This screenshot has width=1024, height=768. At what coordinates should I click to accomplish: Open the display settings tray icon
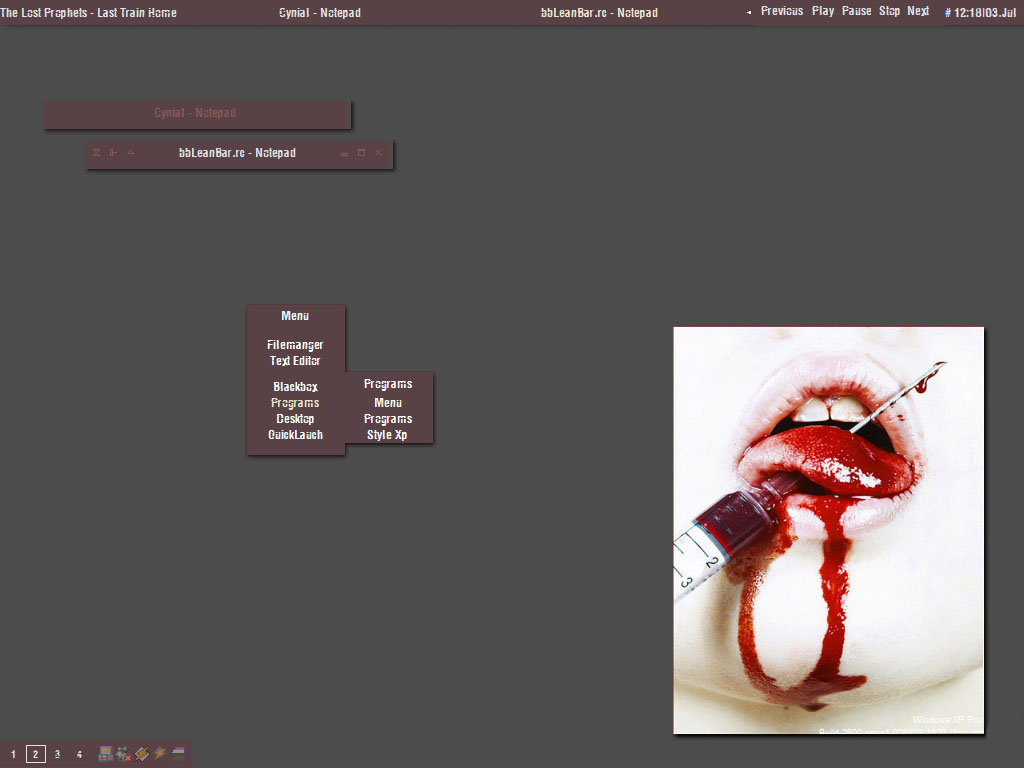105,754
